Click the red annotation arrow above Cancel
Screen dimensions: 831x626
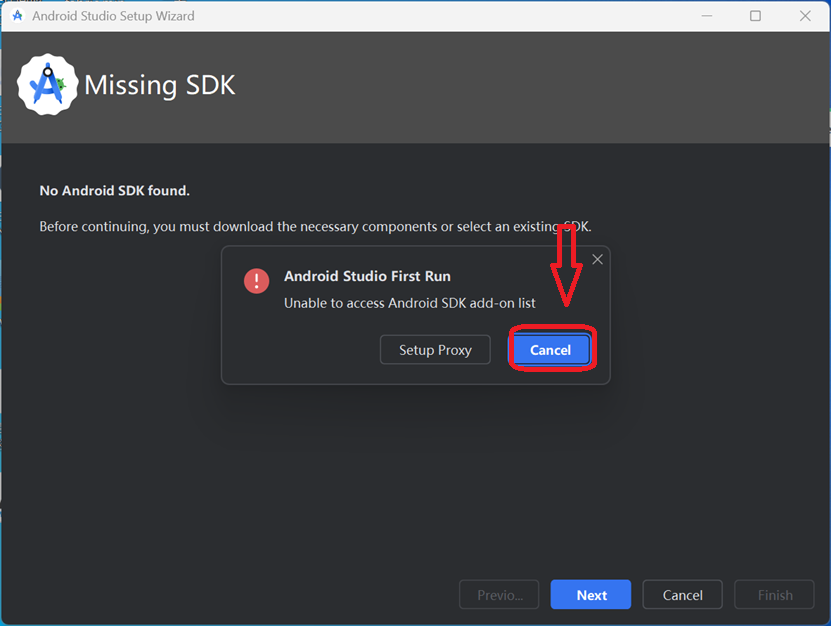567,266
